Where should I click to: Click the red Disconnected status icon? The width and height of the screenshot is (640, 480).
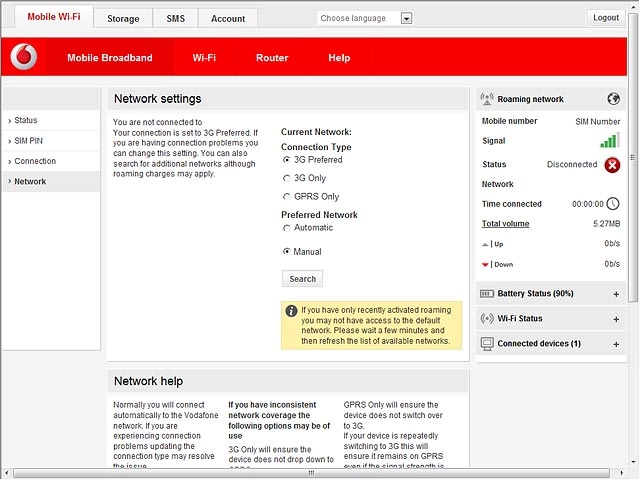612,165
